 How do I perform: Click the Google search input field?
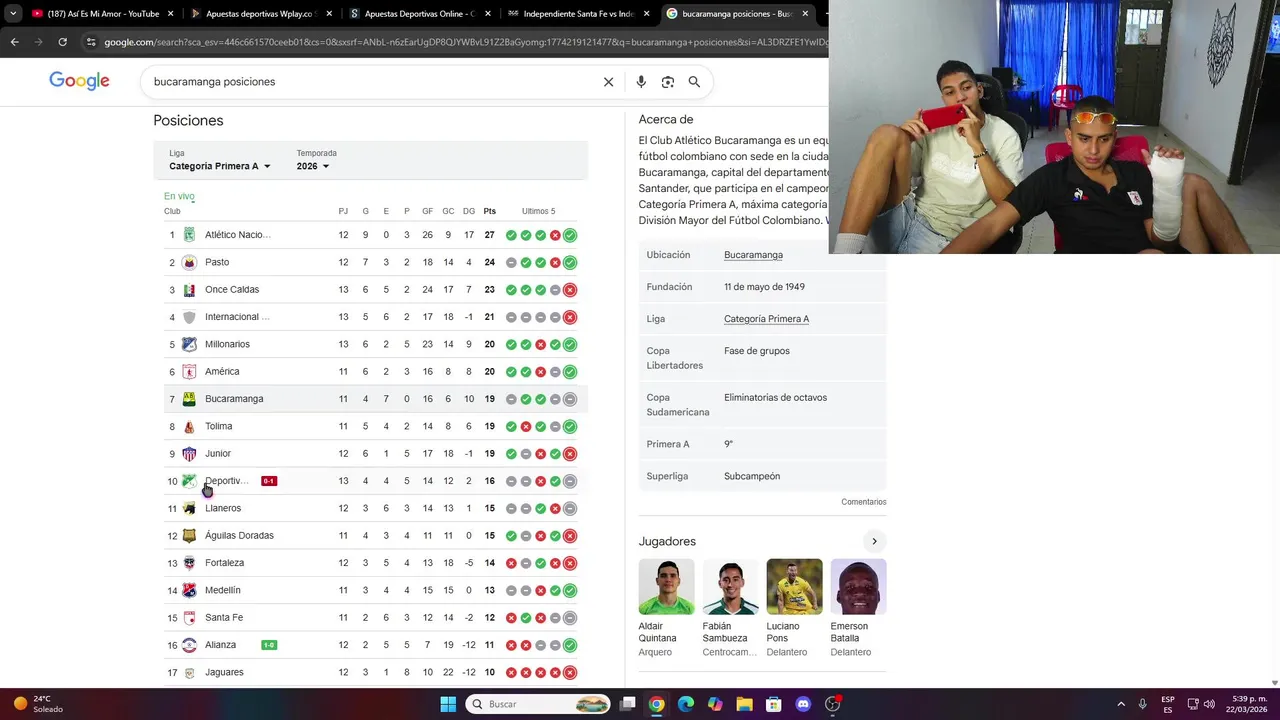point(370,82)
